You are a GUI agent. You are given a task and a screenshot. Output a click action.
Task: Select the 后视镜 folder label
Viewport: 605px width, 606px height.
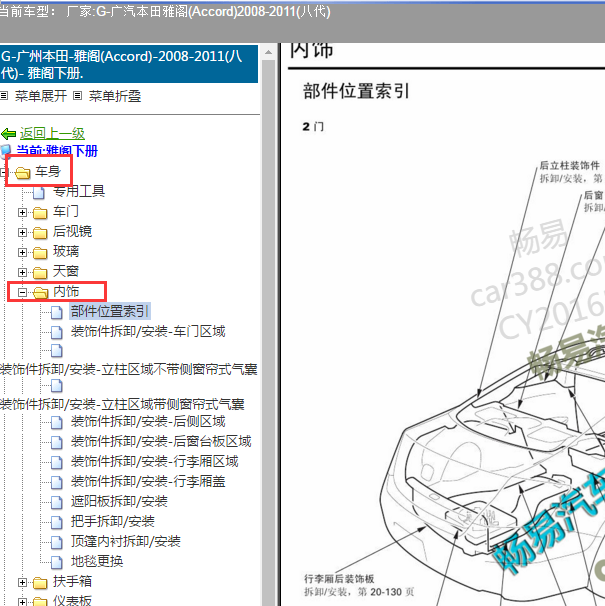pos(72,232)
